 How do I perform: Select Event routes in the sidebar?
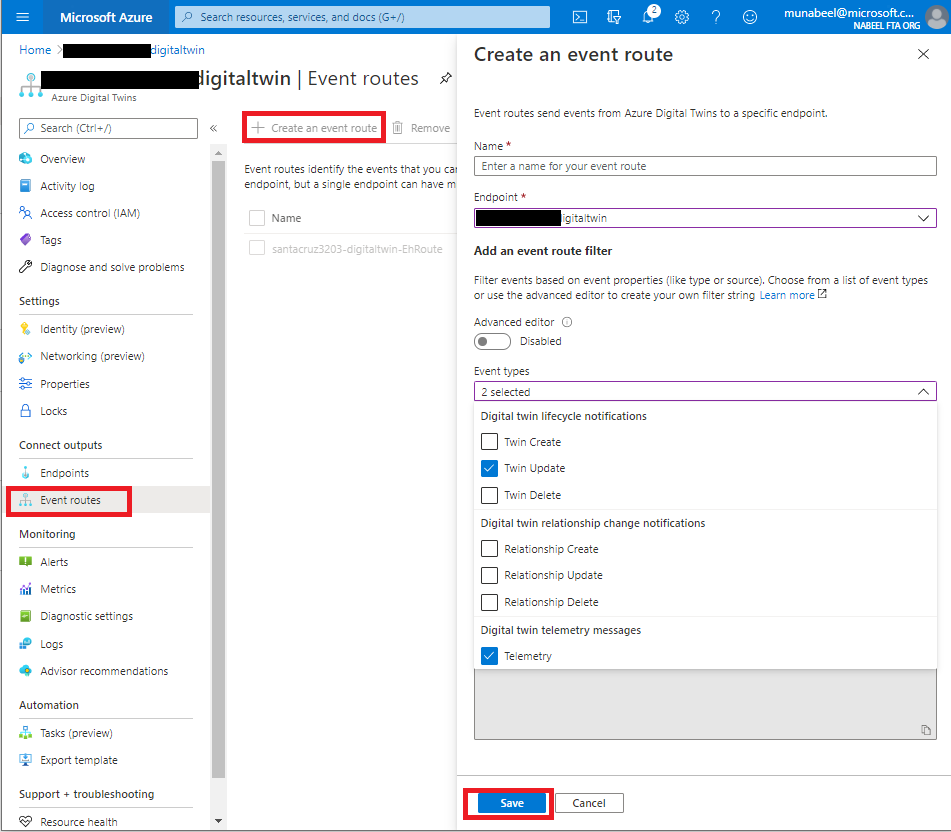point(70,500)
